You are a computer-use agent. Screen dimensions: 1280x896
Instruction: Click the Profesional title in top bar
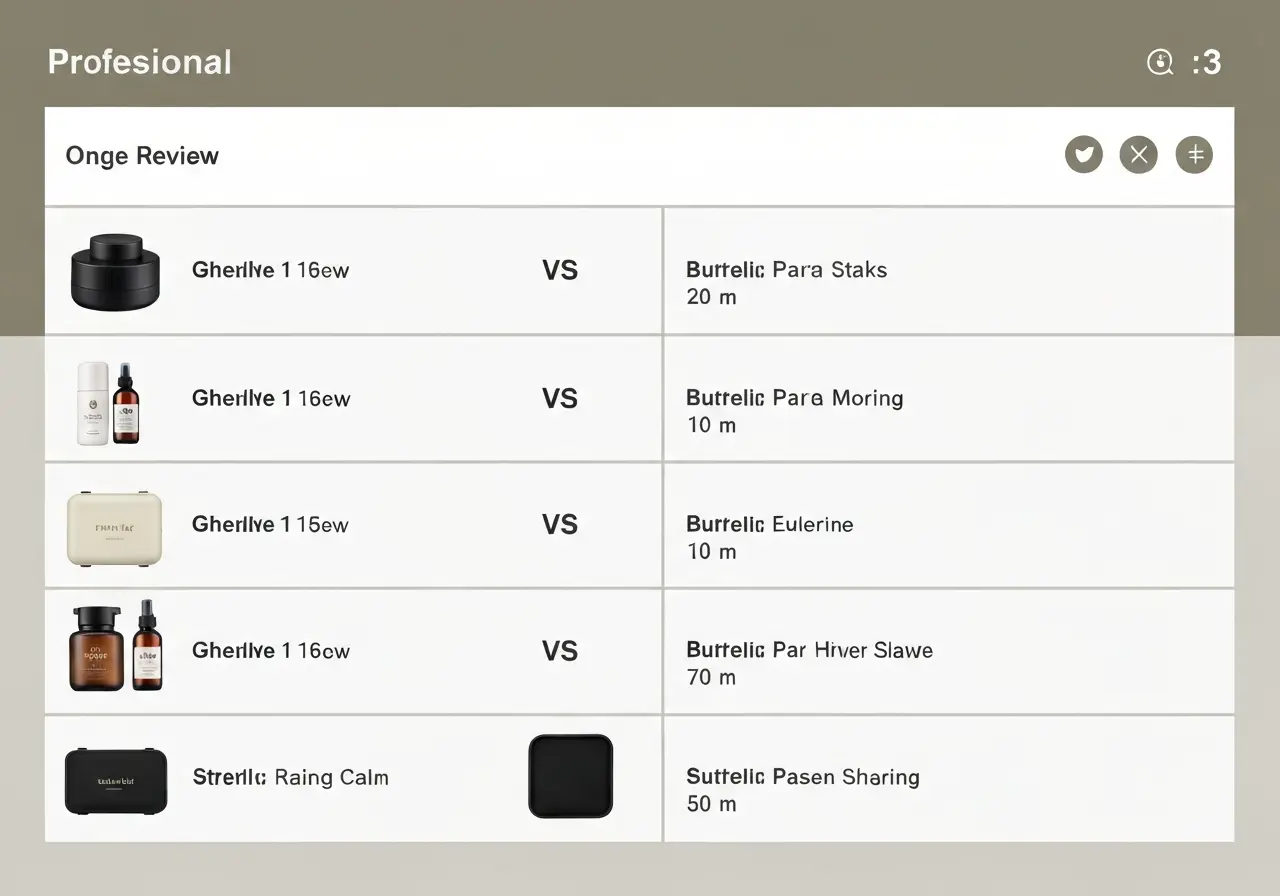[x=140, y=62]
